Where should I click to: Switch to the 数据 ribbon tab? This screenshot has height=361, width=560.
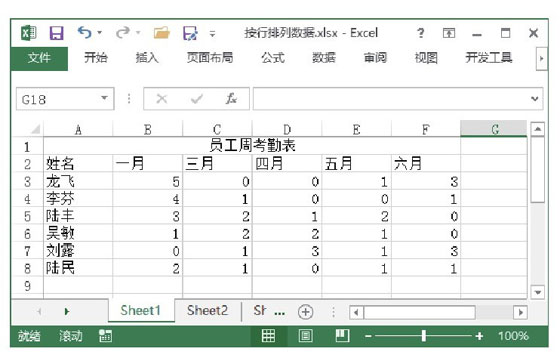click(324, 57)
